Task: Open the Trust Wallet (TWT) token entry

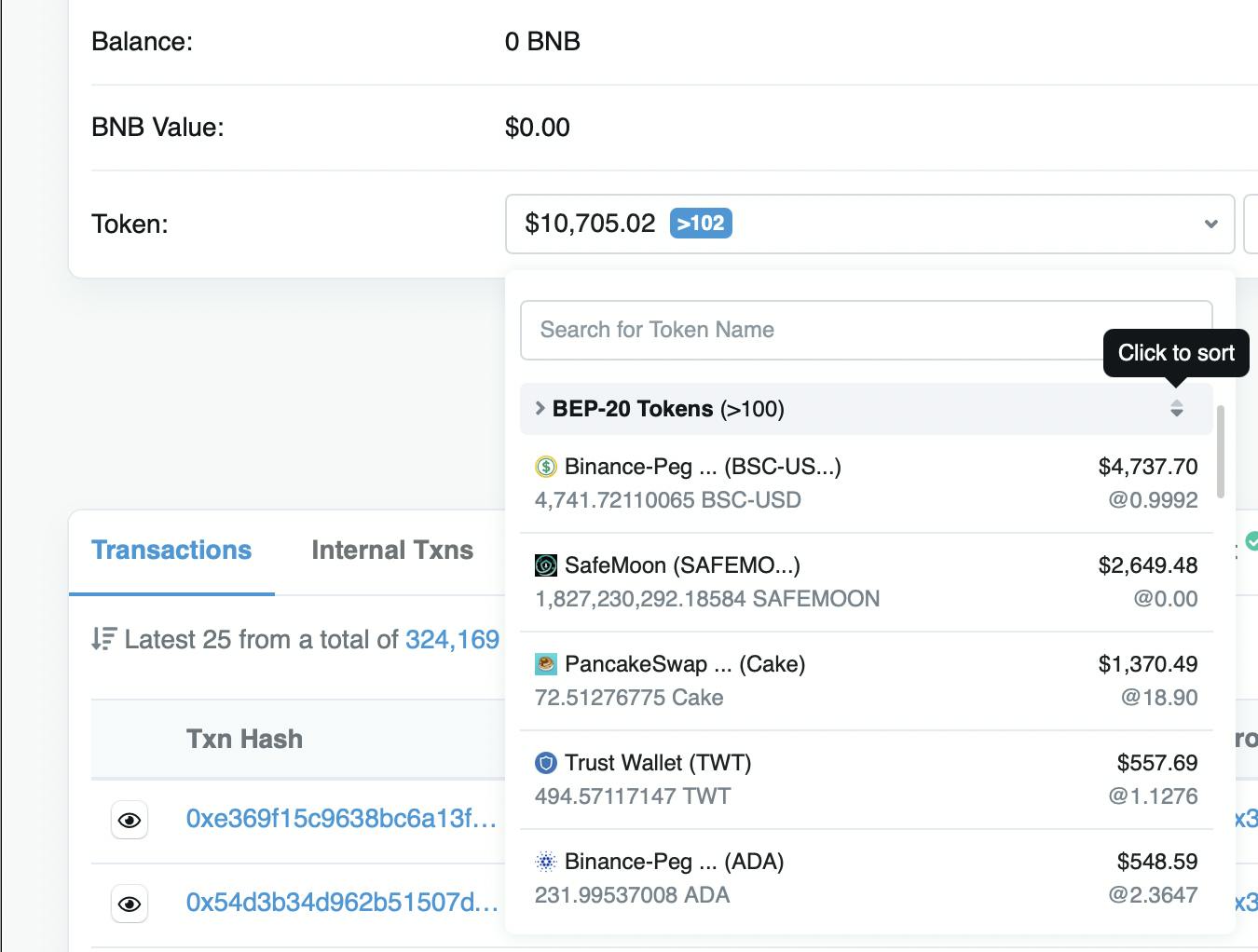Action: click(x=866, y=780)
